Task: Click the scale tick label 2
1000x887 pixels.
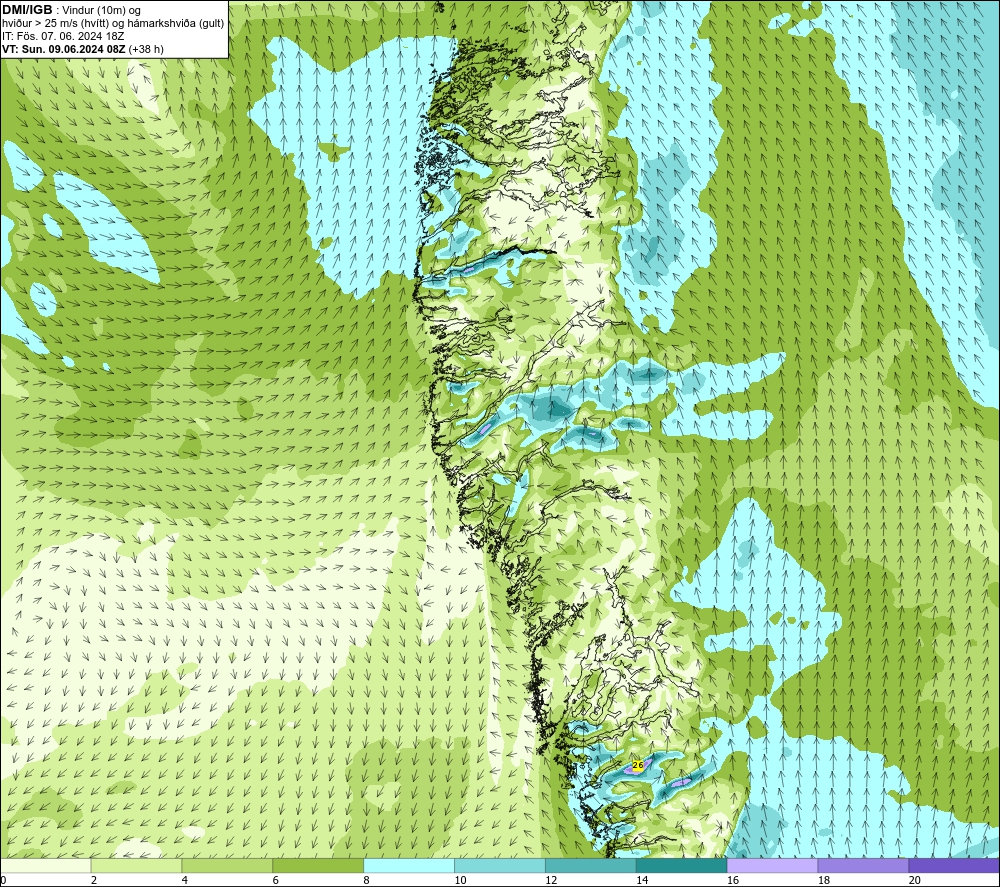Action: coord(94,880)
